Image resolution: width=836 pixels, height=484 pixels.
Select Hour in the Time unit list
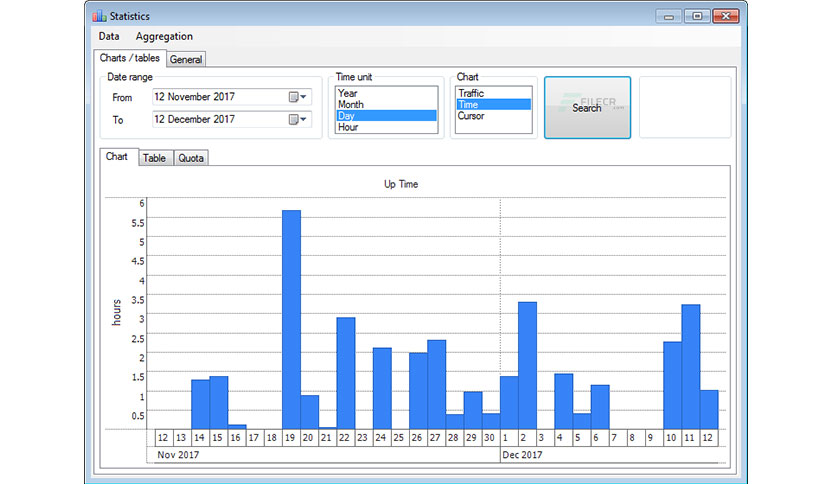[x=387, y=127]
